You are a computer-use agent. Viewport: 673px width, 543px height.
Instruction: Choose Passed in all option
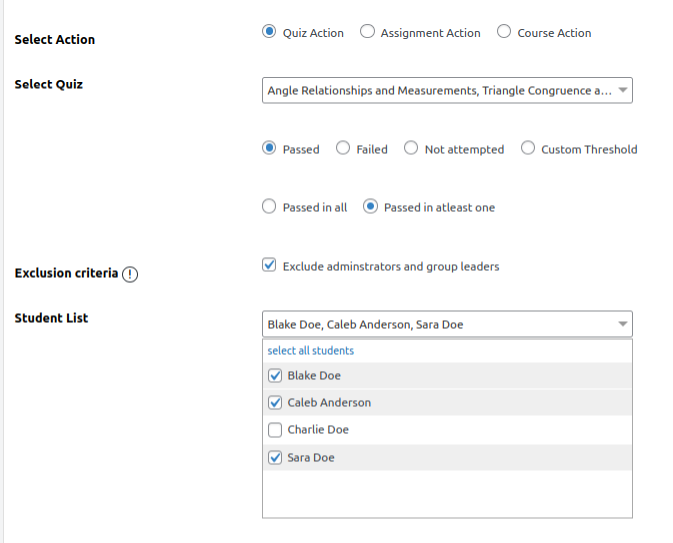click(x=269, y=207)
